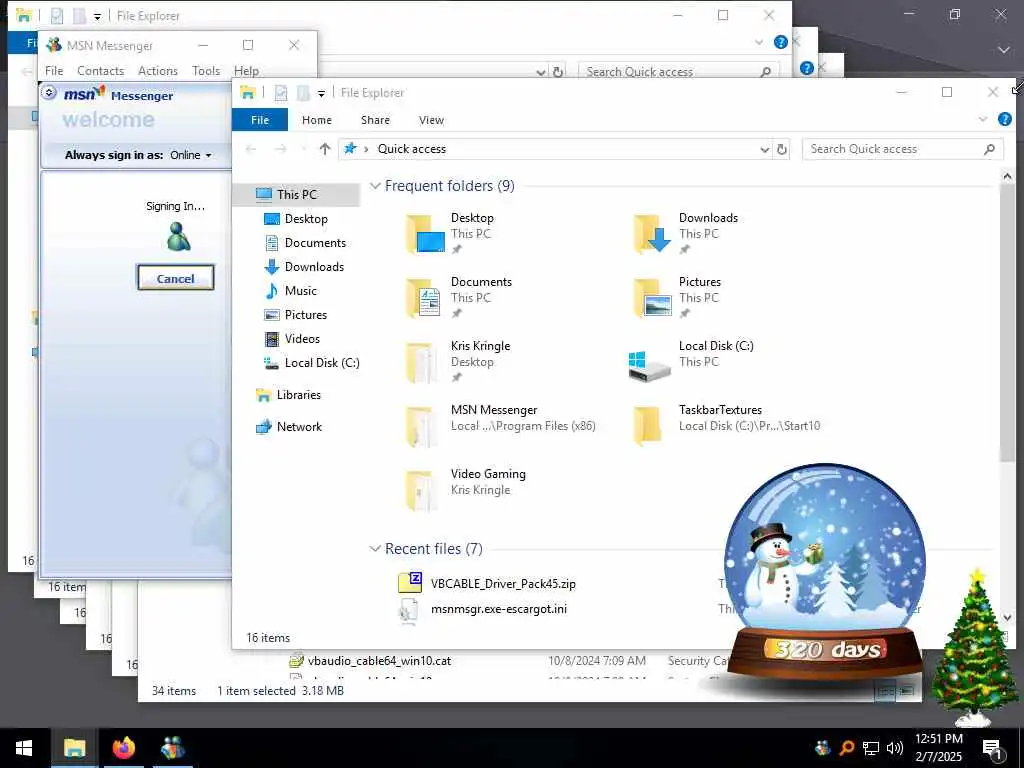This screenshot has width=1024, height=768.
Task: Open the Quick Access Toolbar customize dropdown
Action: 321,93
